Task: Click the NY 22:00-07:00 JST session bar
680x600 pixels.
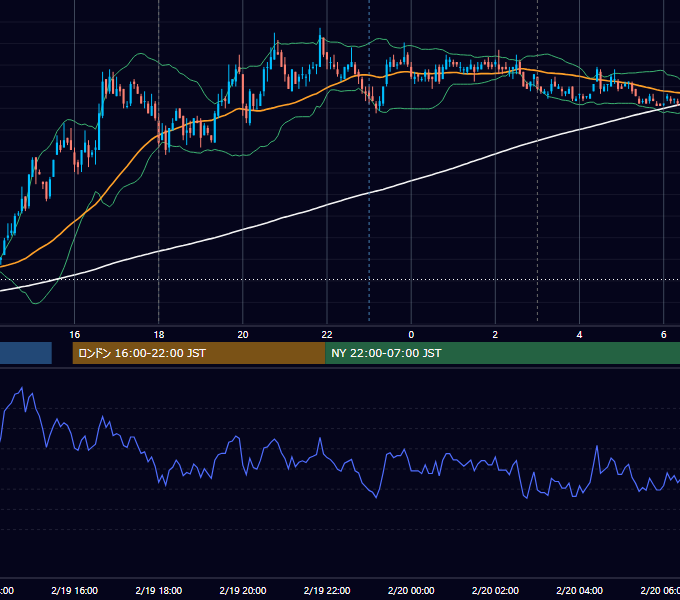Action: click(x=503, y=353)
